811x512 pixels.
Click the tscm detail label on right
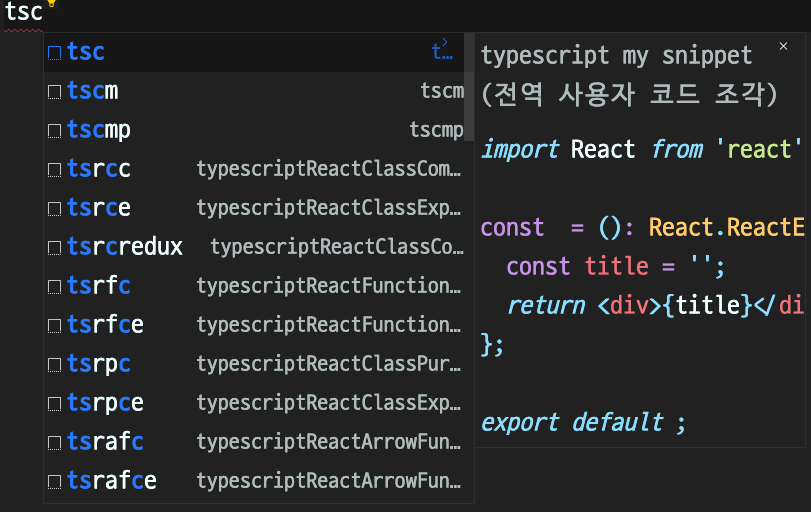tap(442, 91)
